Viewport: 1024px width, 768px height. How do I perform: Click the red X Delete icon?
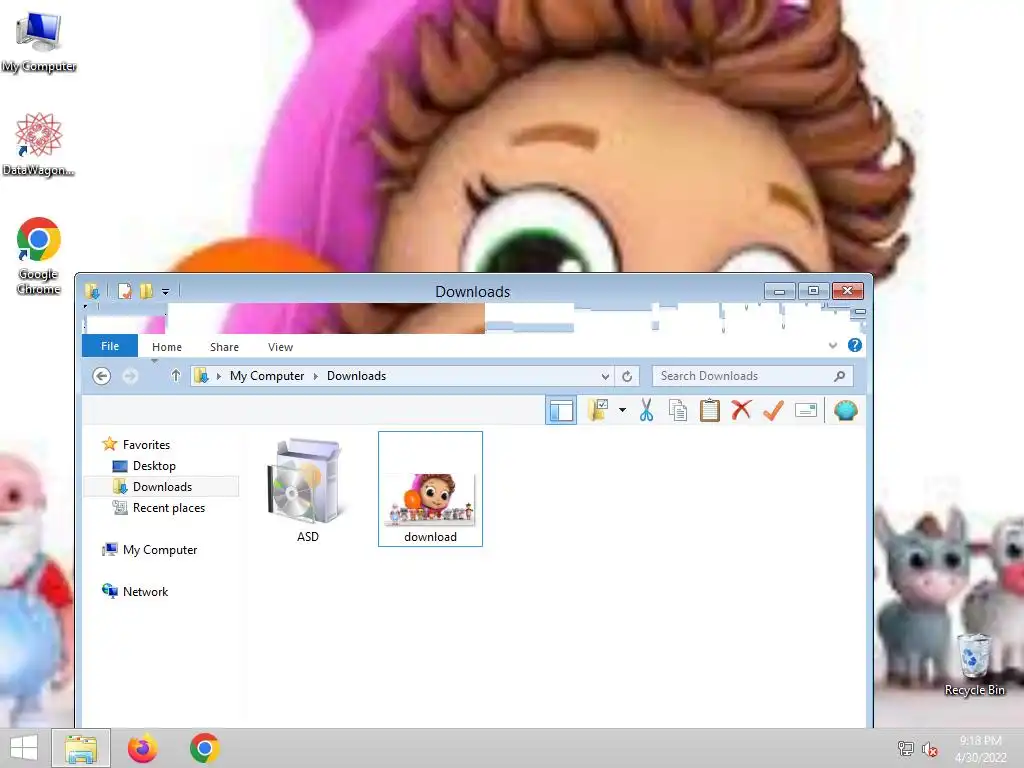[741, 411]
